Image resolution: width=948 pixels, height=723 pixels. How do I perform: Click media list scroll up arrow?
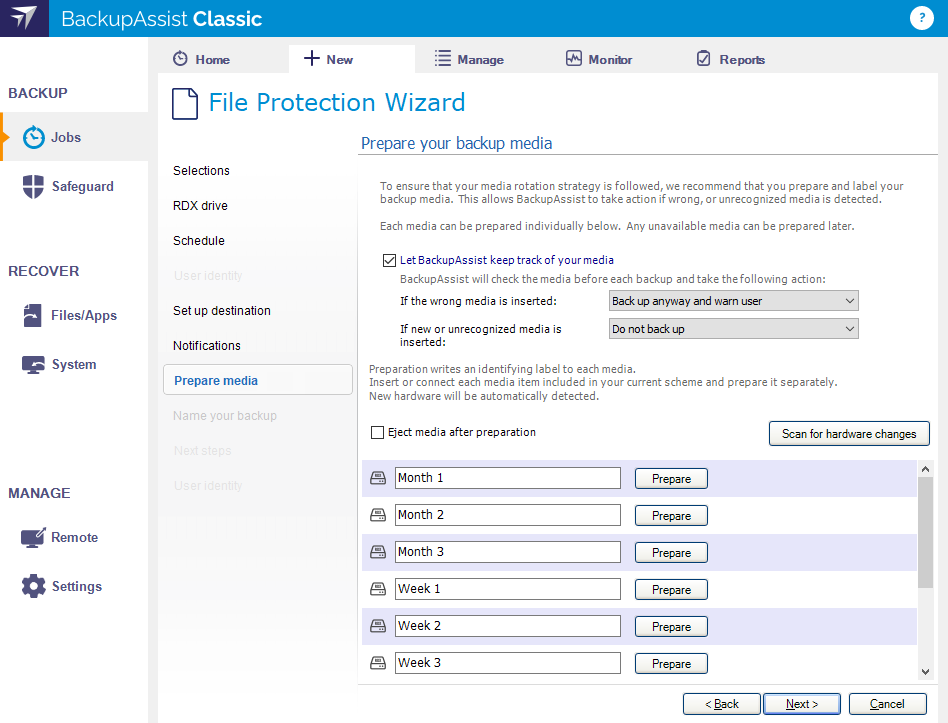[925, 469]
